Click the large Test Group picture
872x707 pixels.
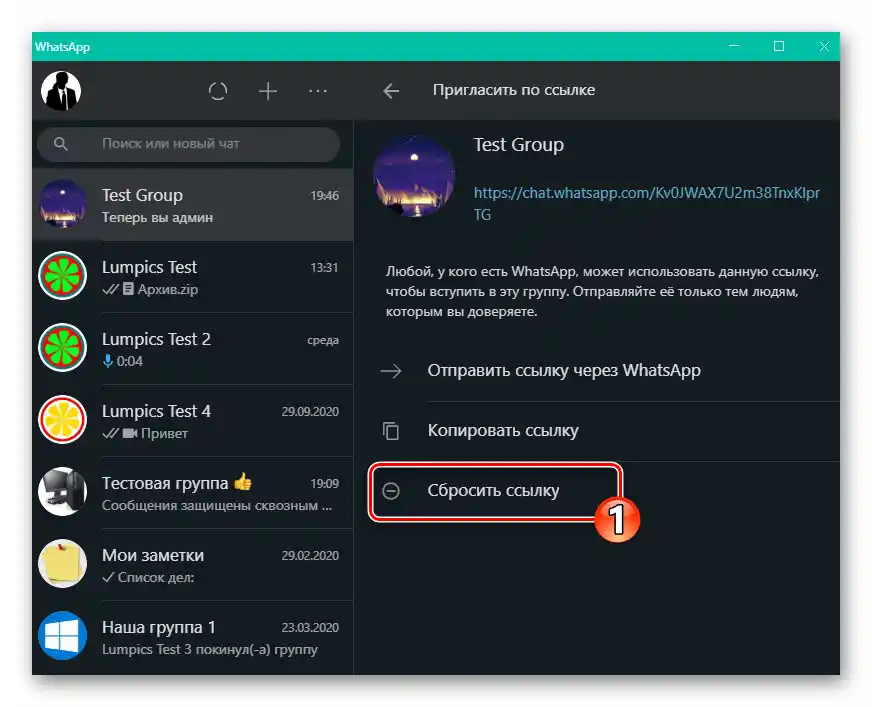414,176
